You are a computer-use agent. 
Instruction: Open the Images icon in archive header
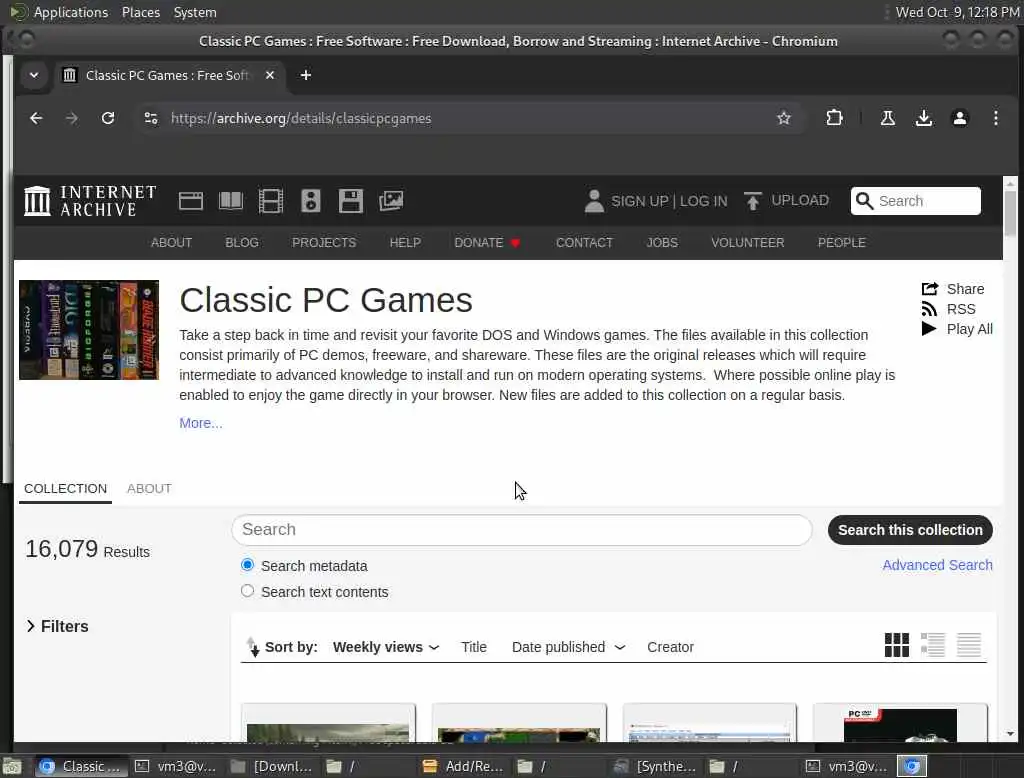(x=391, y=201)
